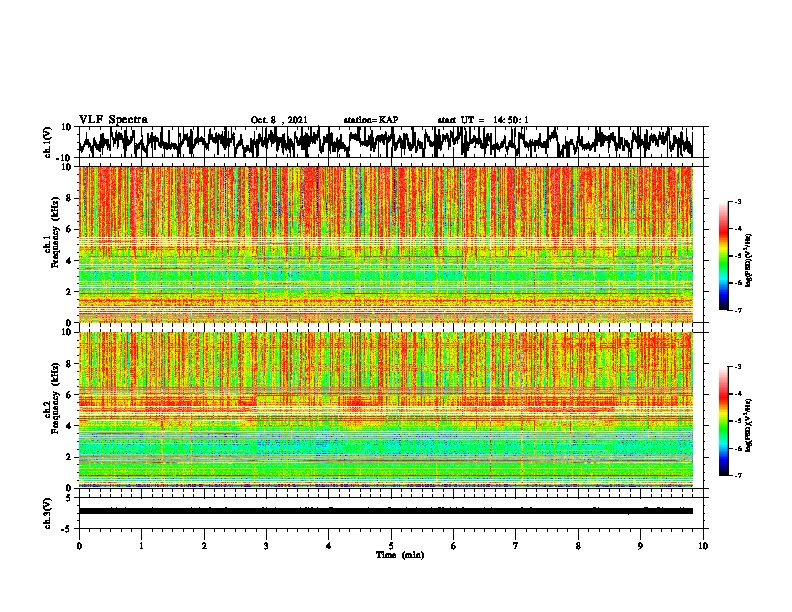Viewport: 792px width, 612px height.
Task: Click the time axis tick label "9"
Action: point(640,546)
